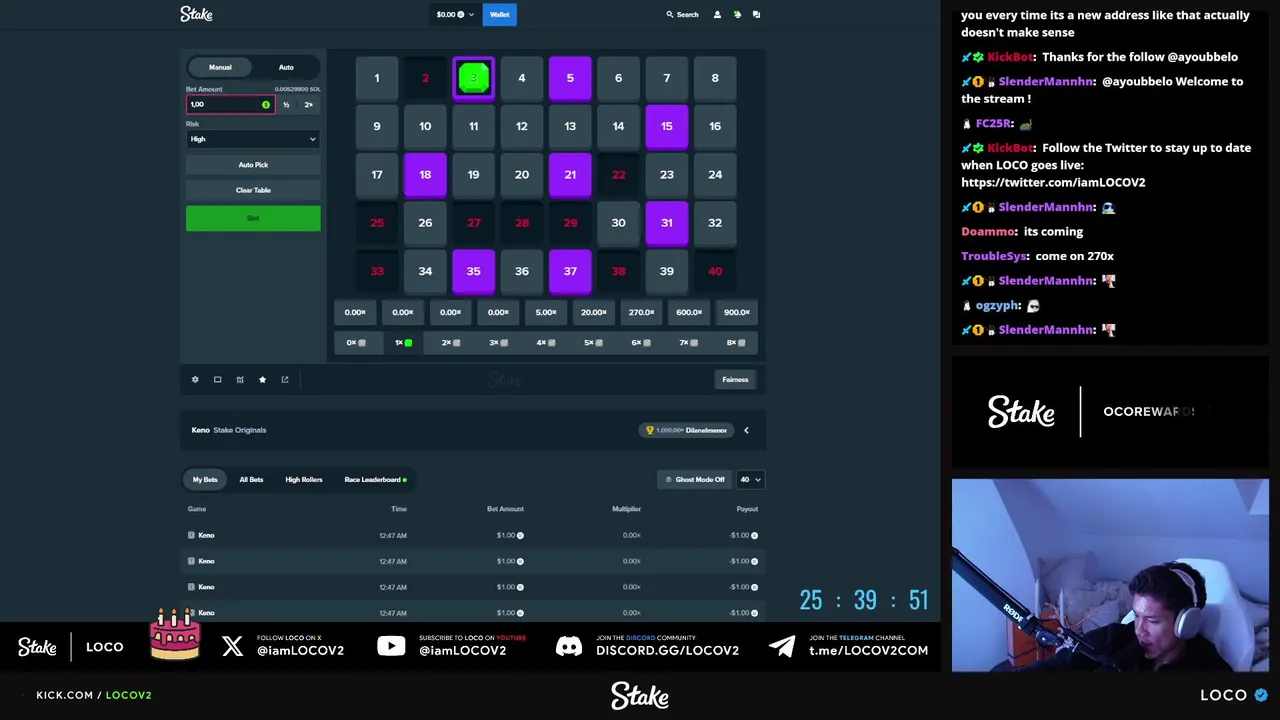Image resolution: width=1280 pixels, height=720 pixels.
Task: Open the Risk High dropdown
Action: [253, 140]
